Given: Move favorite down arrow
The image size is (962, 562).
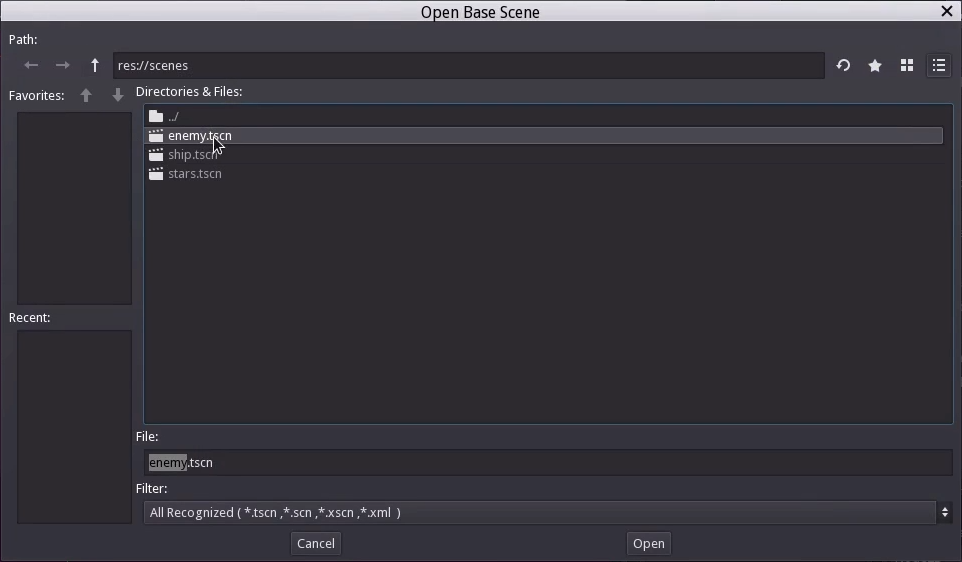Looking at the screenshot, I should (118, 95).
